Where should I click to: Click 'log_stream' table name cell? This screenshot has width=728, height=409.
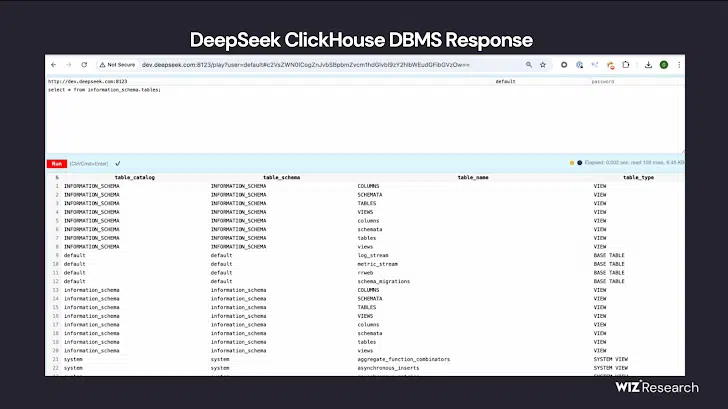[373, 255]
